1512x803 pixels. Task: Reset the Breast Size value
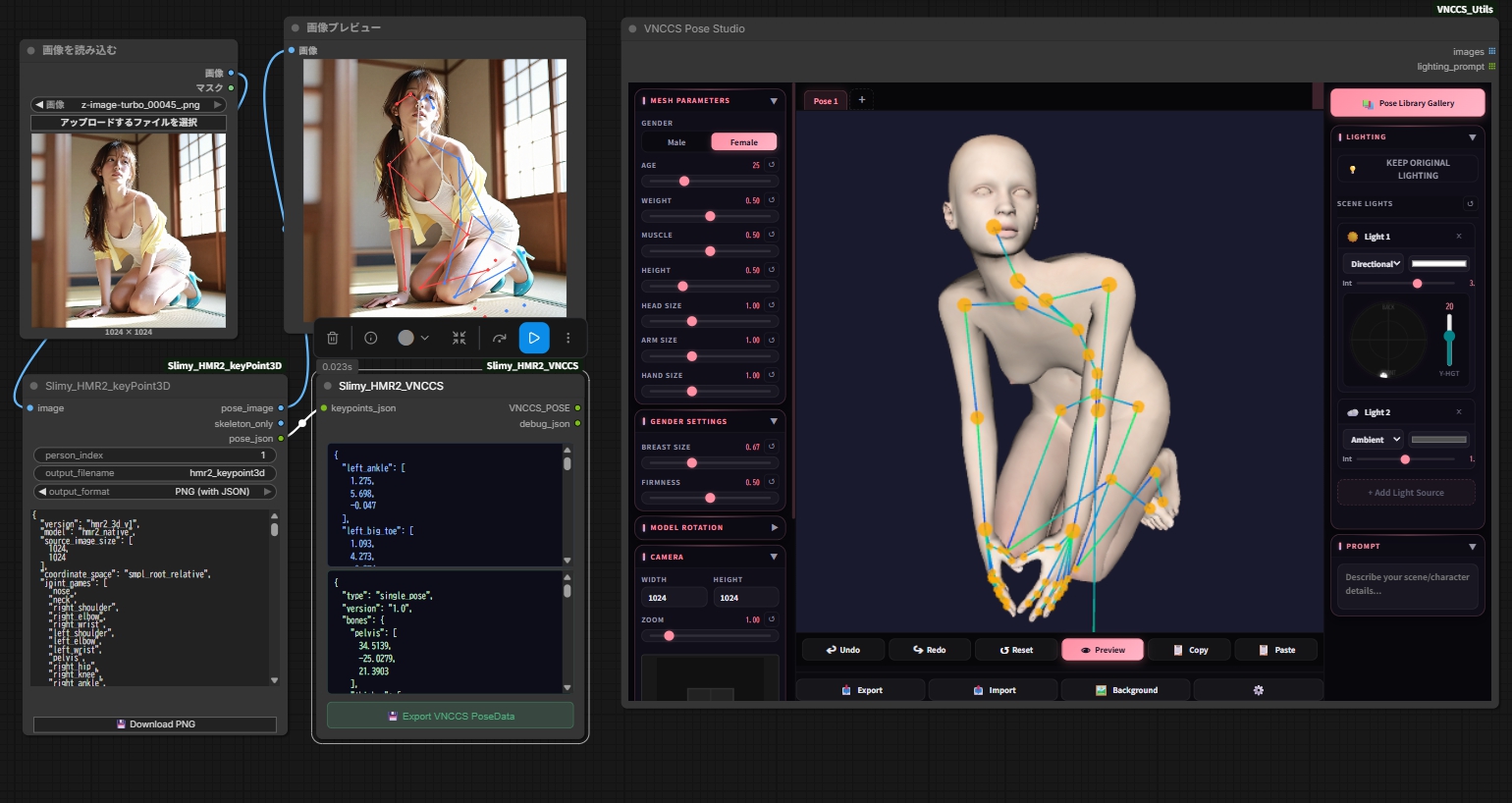click(x=772, y=447)
